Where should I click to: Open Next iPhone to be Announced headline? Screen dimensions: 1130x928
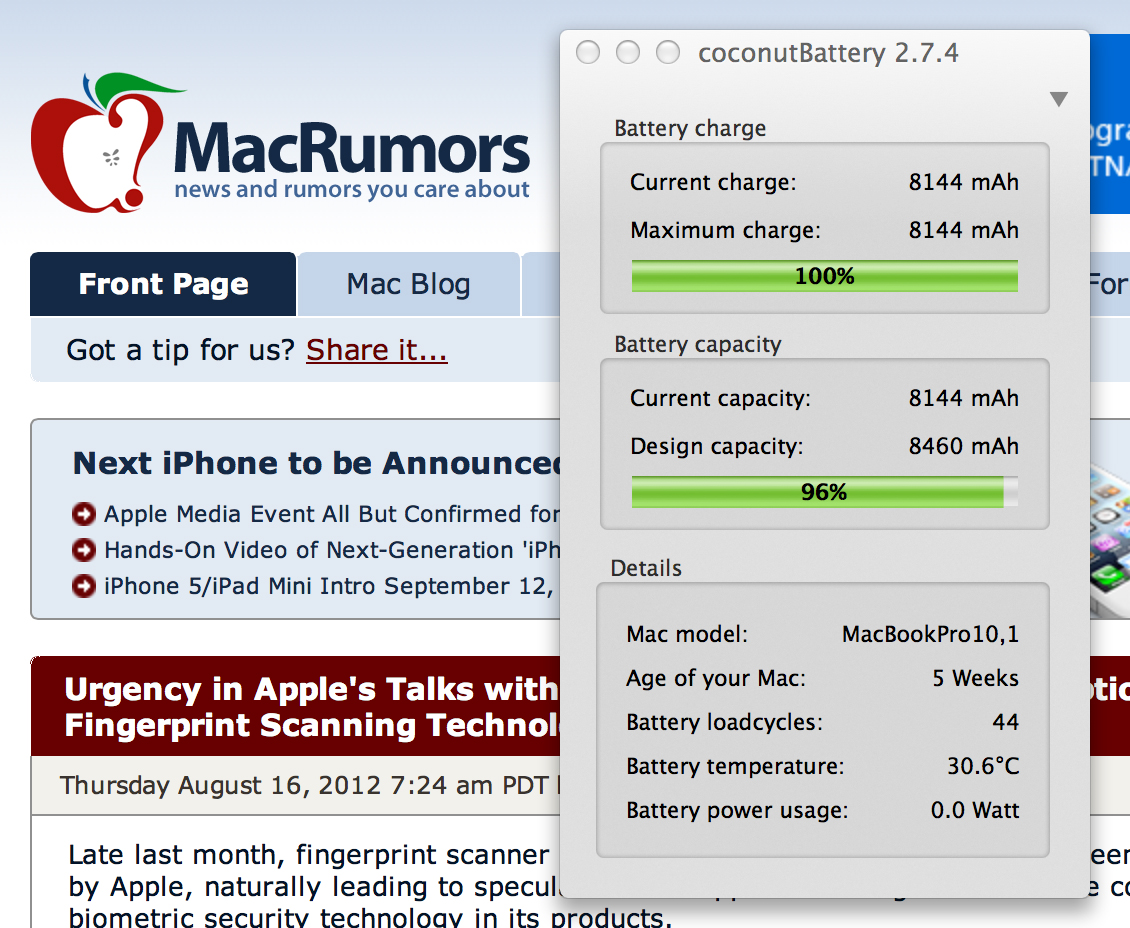317,463
